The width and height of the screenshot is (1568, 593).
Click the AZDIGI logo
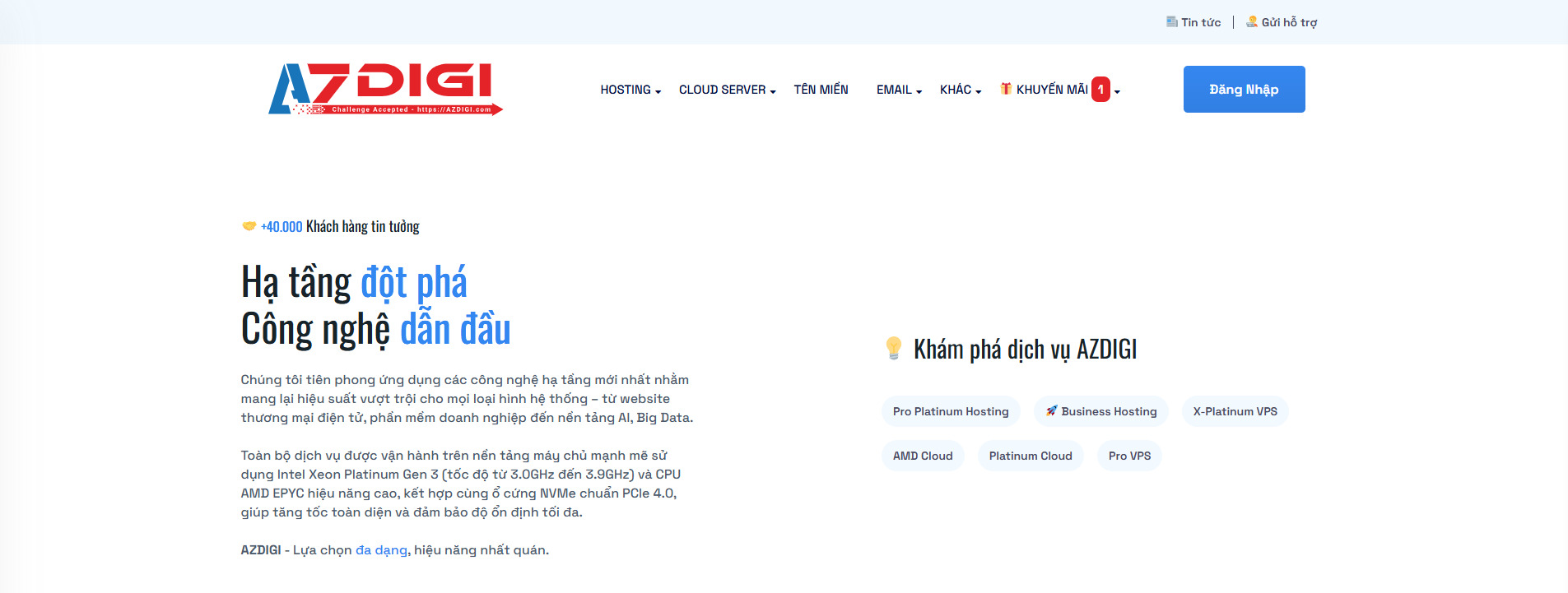coord(385,89)
